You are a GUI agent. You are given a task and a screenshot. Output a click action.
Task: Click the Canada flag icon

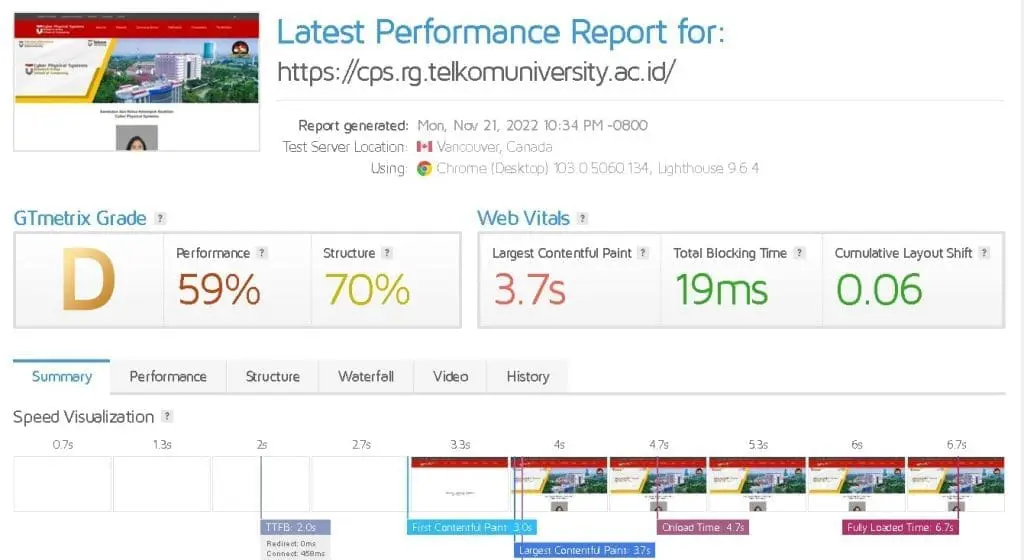424,147
